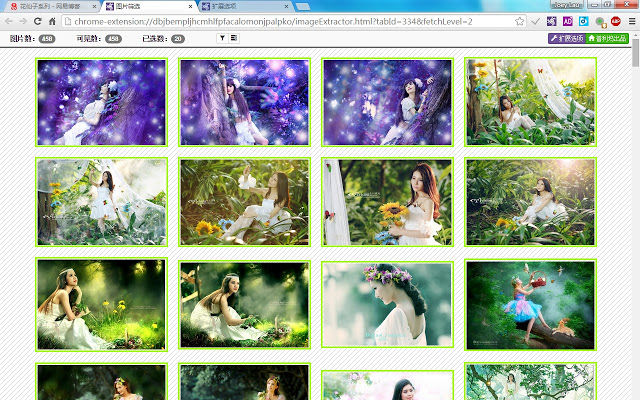Close the 花仙子系列 tab
640x400 pixels.
tap(94, 7)
